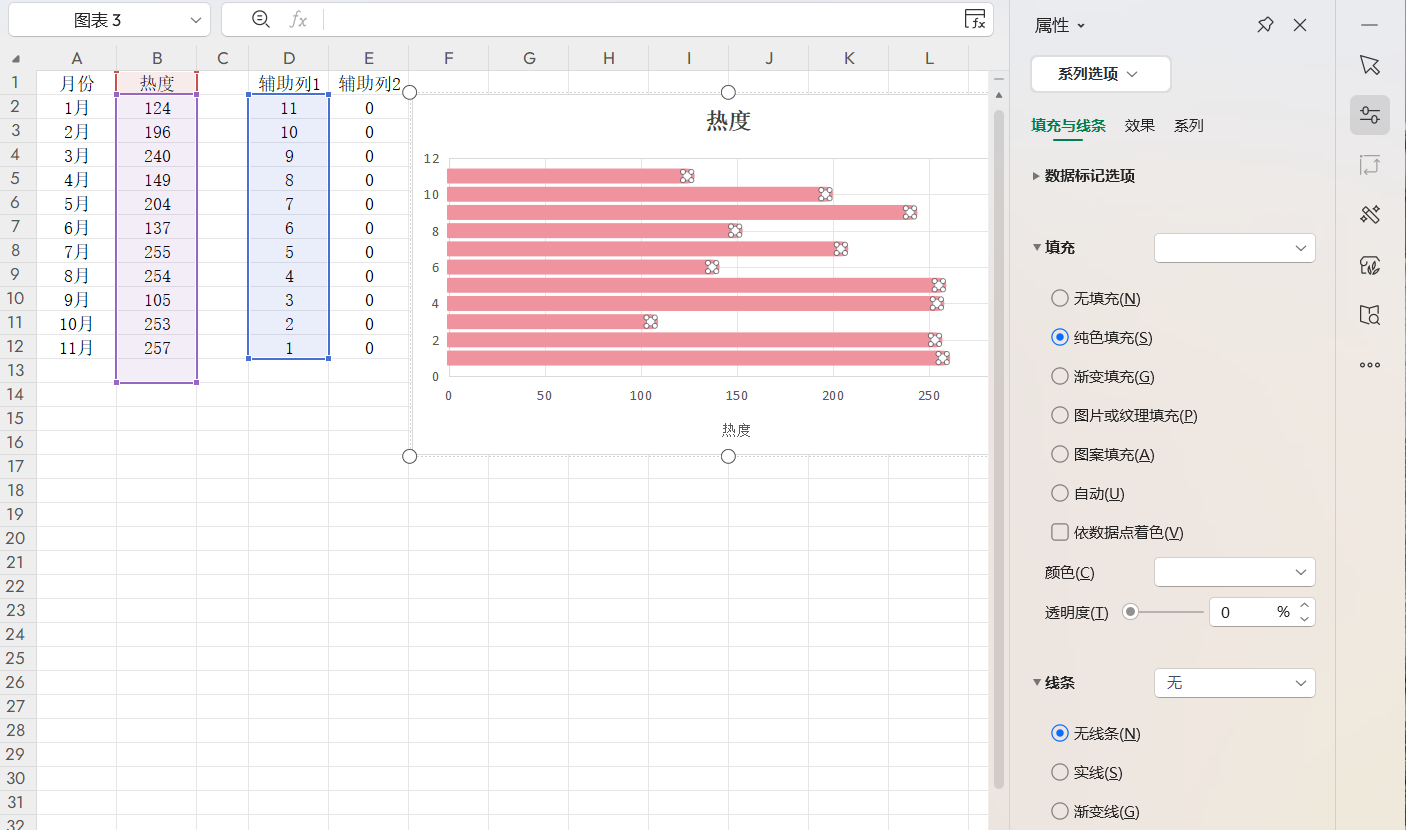Select the 实线 radio option

tap(1060, 772)
